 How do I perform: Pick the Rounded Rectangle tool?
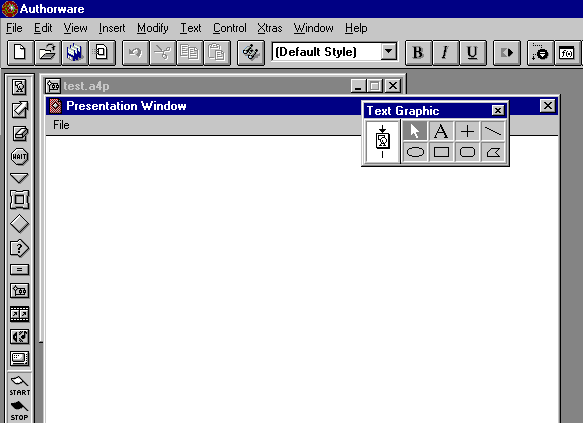pos(467,152)
